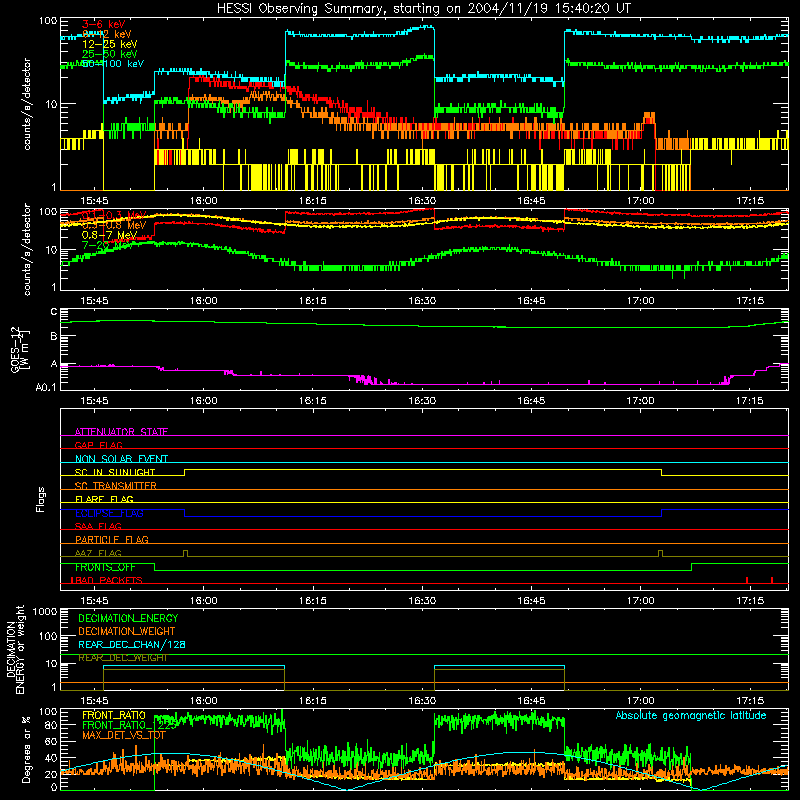Click the 16:00 time label under decimation panel
The width and height of the screenshot is (800, 800).
coord(204,701)
